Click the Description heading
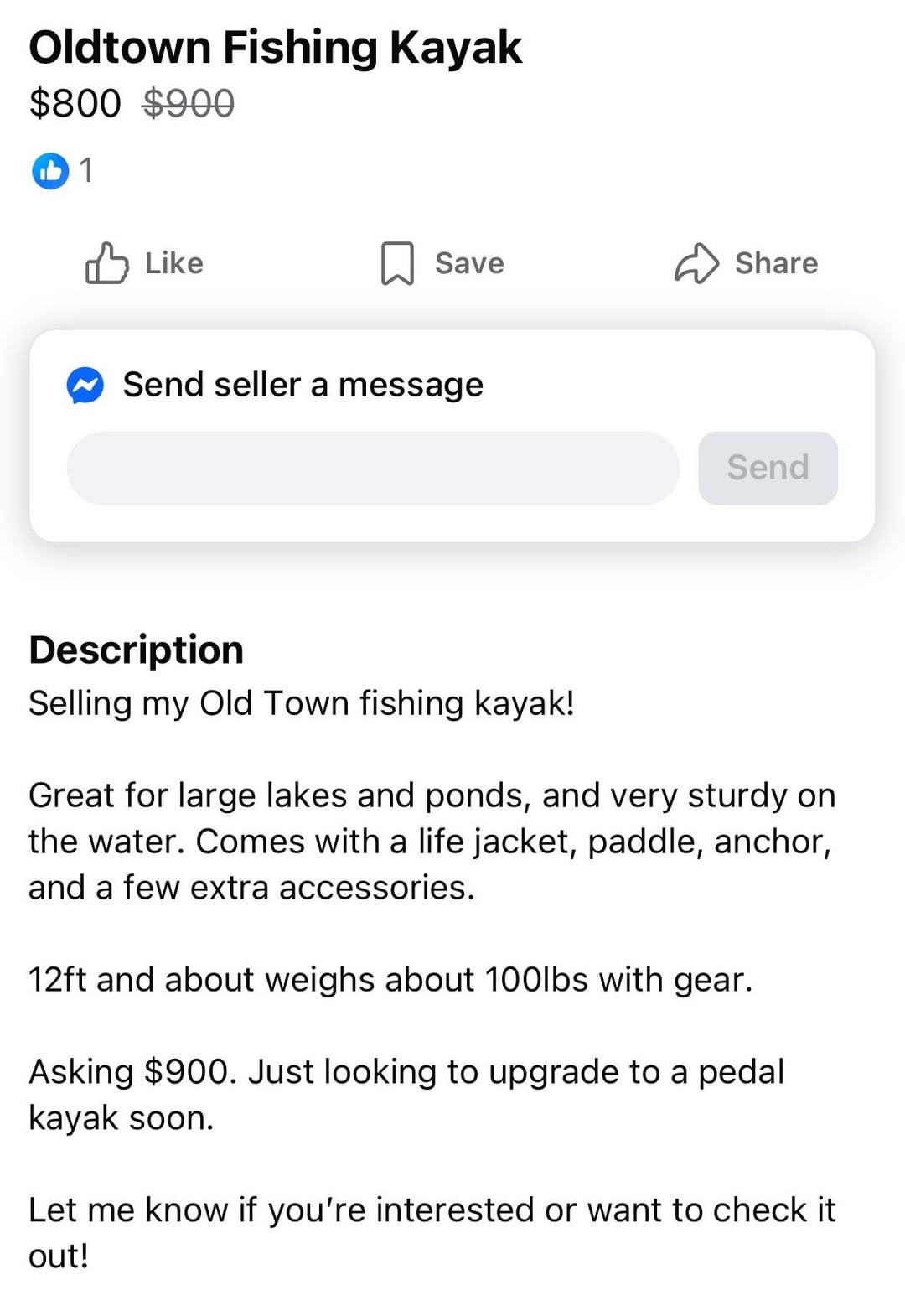The width and height of the screenshot is (905, 1316). point(136,650)
